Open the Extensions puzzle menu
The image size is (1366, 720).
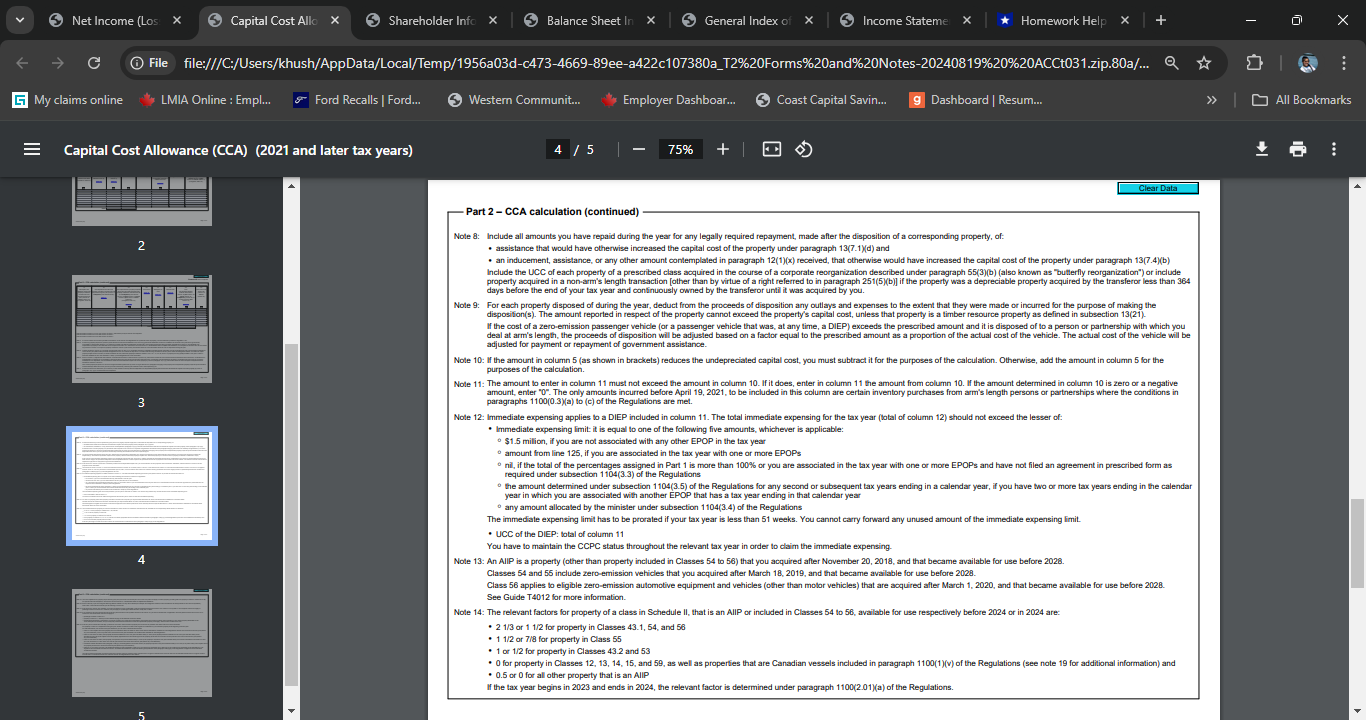tap(1255, 63)
